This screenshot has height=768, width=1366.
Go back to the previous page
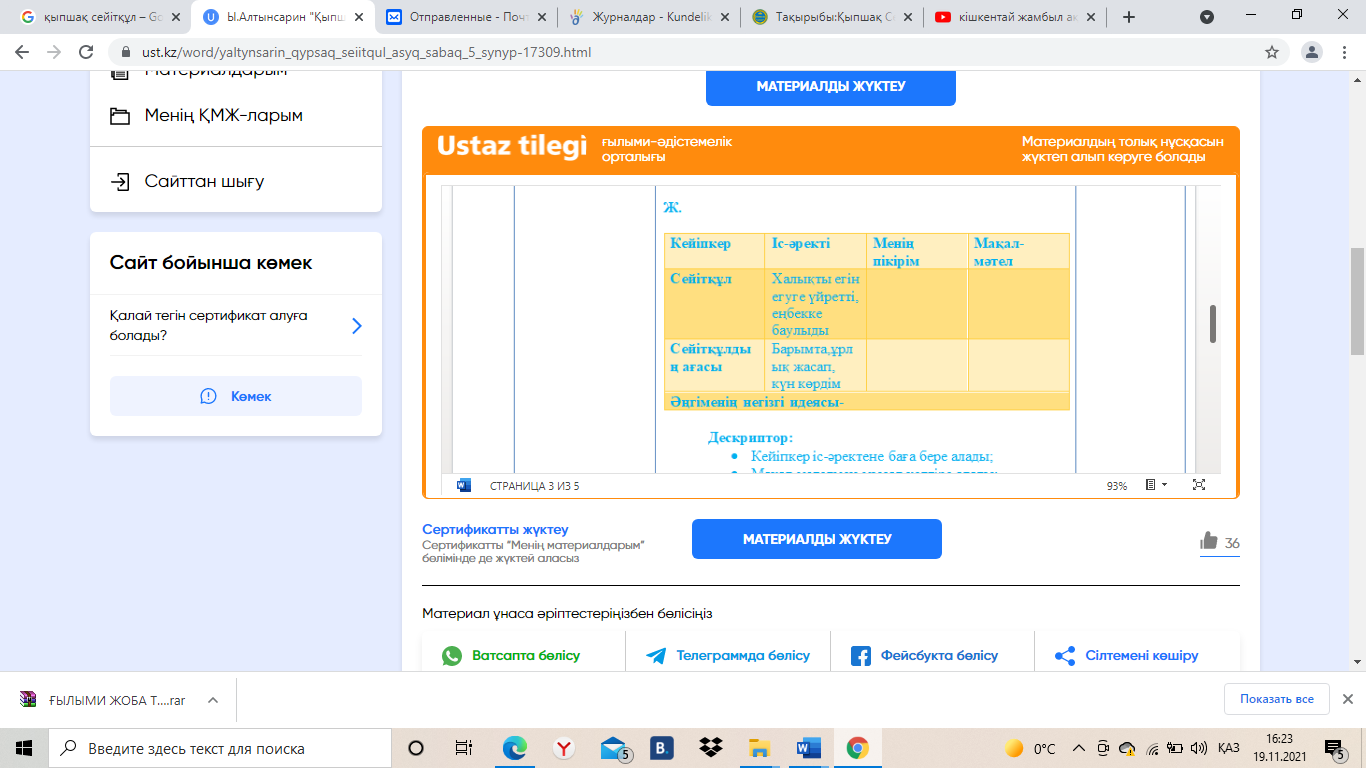point(22,52)
